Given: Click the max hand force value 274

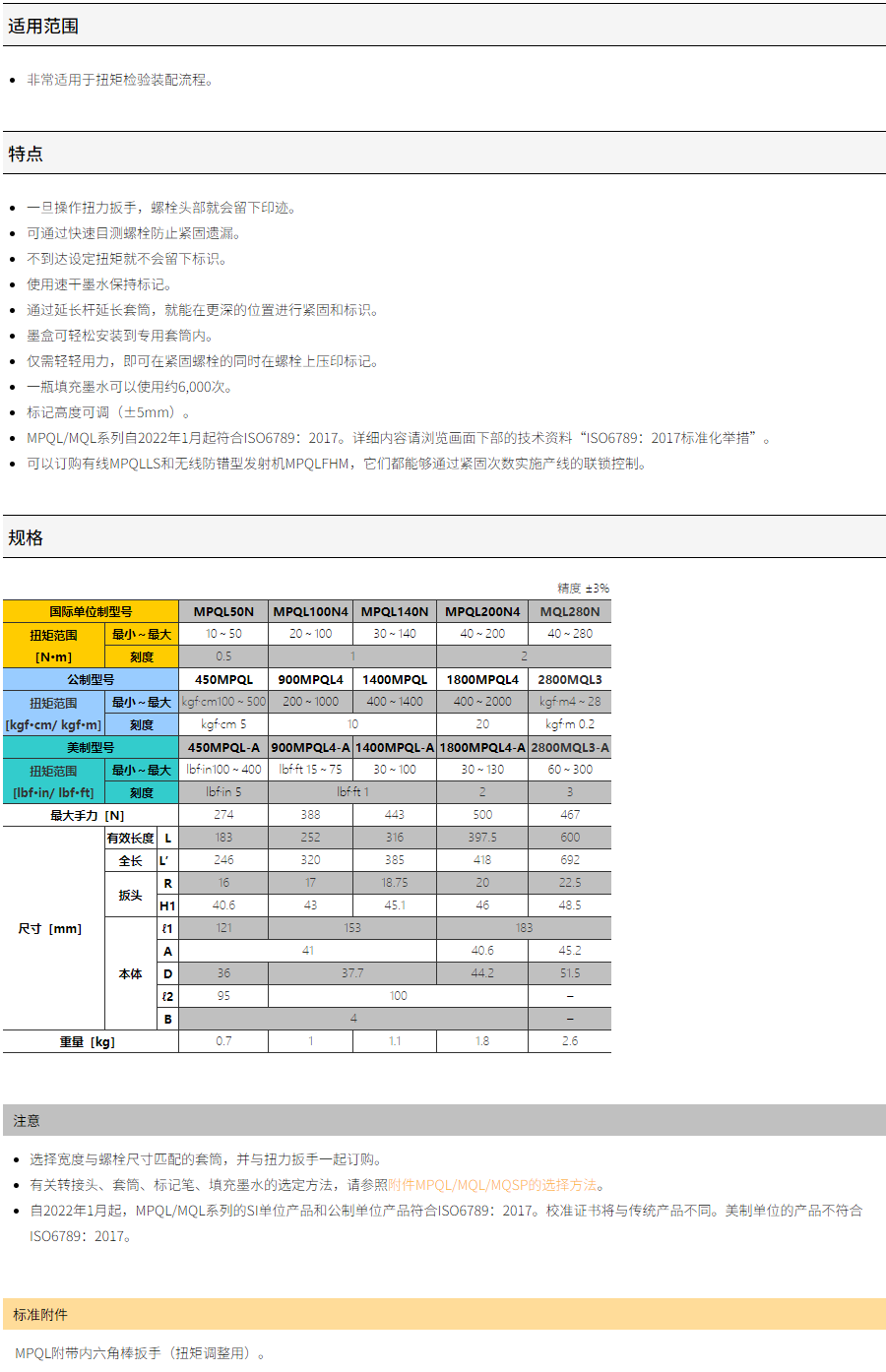Looking at the screenshot, I should pos(223,815).
